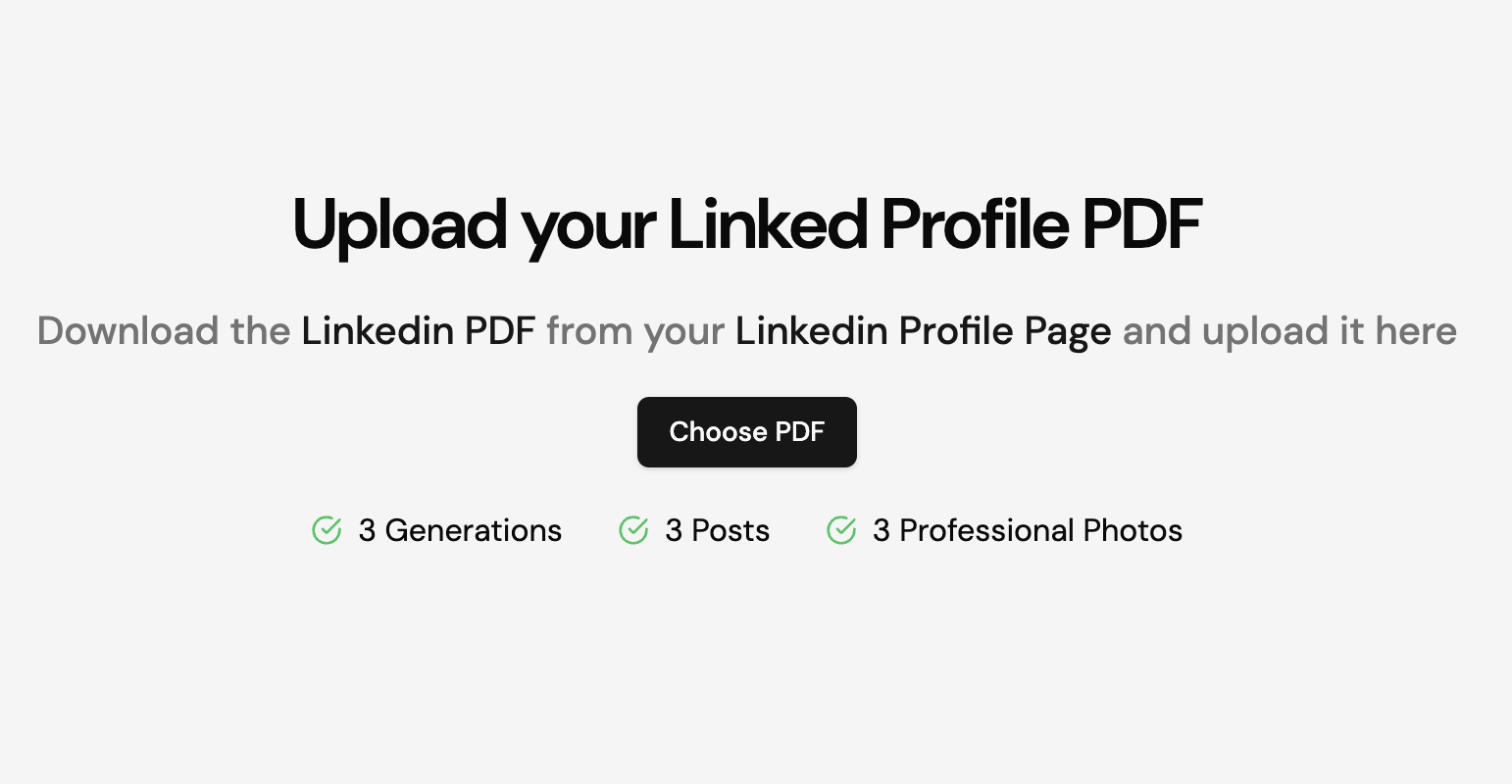Click inside the Choose PDF upload area
The height and width of the screenshot is (784, 1512).
[747, 431]
